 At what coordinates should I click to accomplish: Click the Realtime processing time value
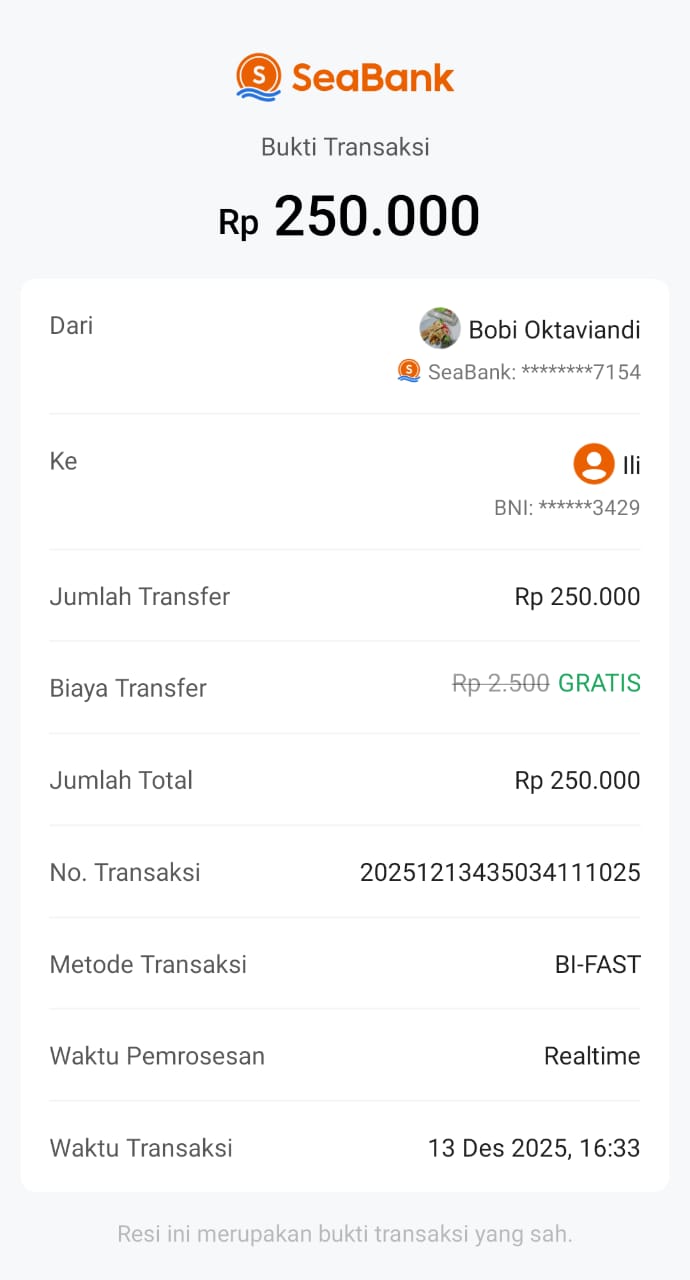[x=592, y=1056]
